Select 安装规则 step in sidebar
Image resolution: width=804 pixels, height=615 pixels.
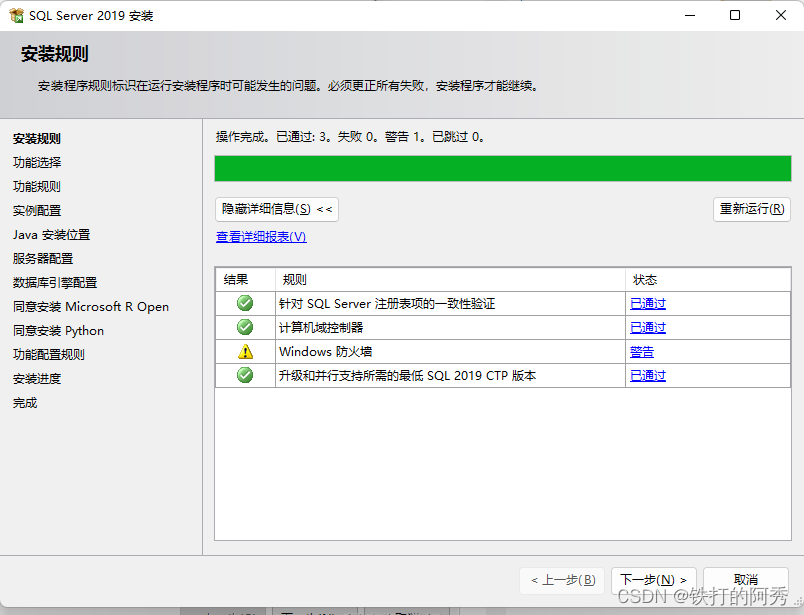pyautogui.click(x=37, y=138)
